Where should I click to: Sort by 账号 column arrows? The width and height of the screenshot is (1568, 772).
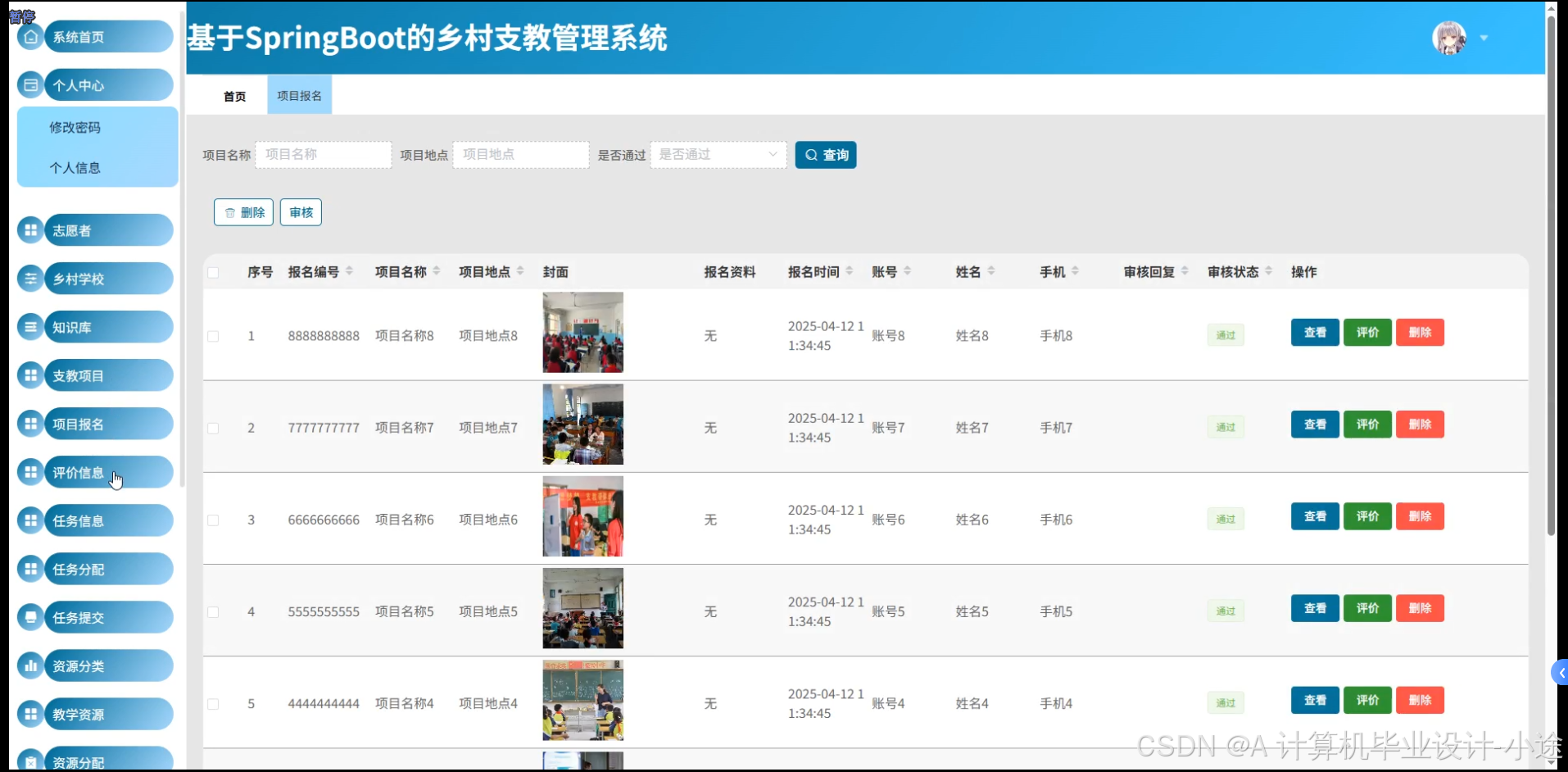tap(908, 271)
